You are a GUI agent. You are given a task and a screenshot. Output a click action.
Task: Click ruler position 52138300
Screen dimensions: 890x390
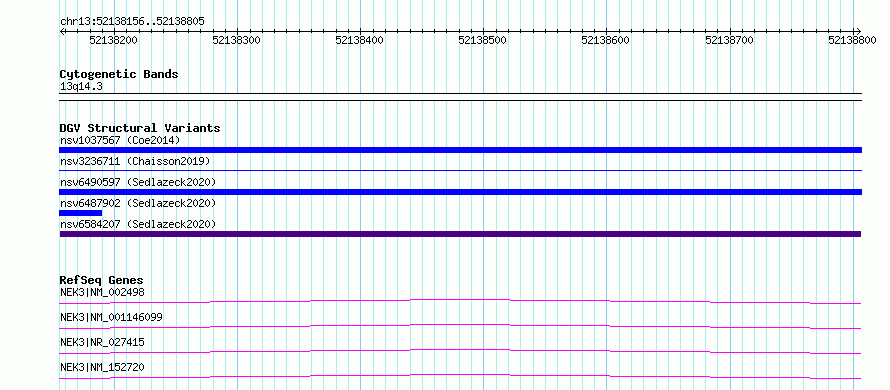pyautogui.click(x=237, y=40)
